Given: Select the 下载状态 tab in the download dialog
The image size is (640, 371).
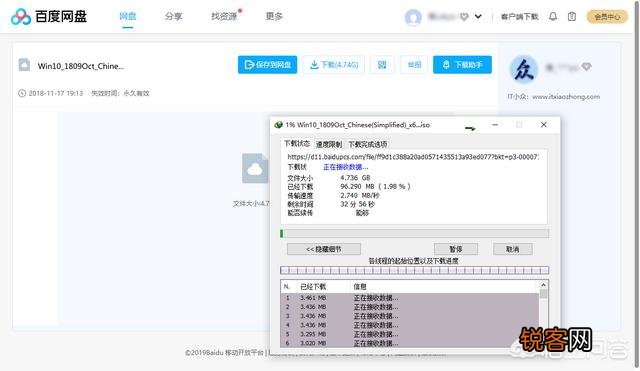Looking at the screenshot, I should tap(297, 144).
